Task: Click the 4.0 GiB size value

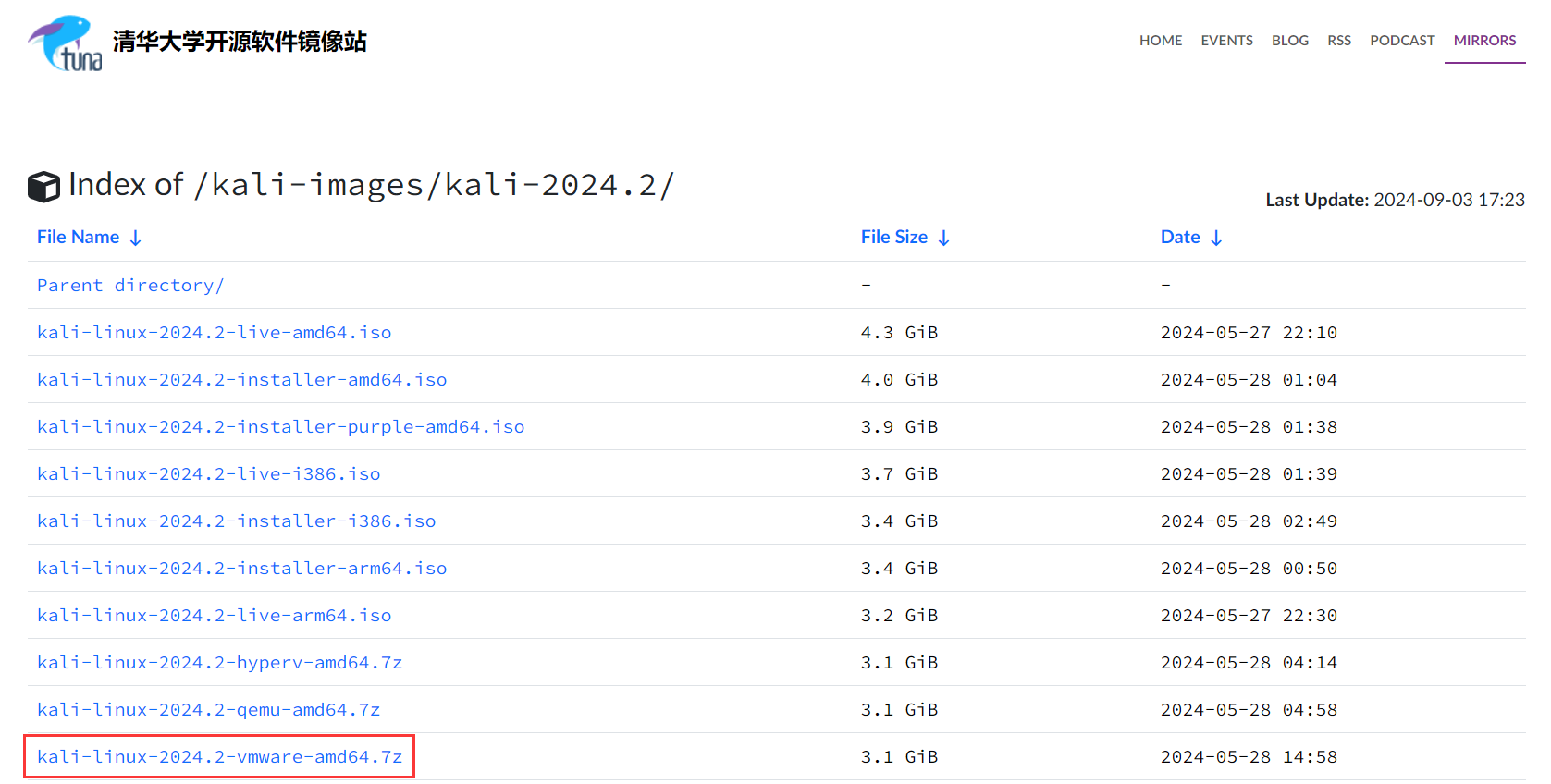Action: coord(900,380)
